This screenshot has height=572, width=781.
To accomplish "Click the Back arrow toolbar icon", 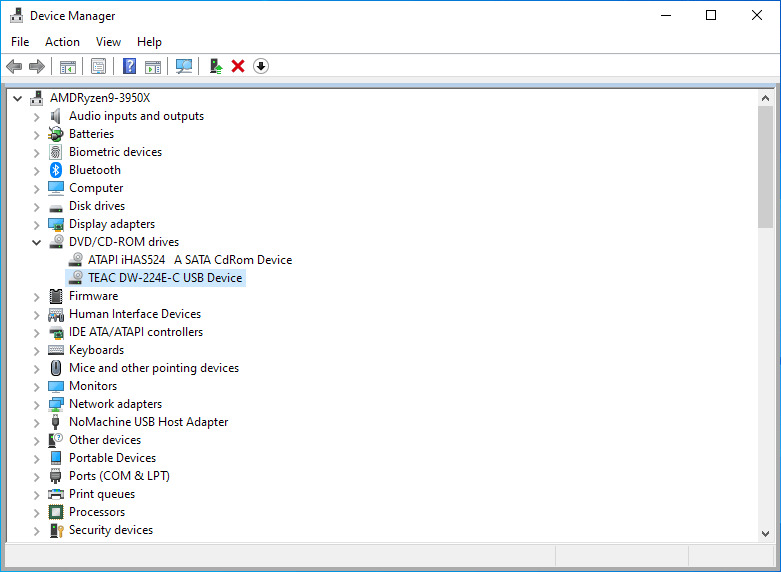I will click(14, 66).
